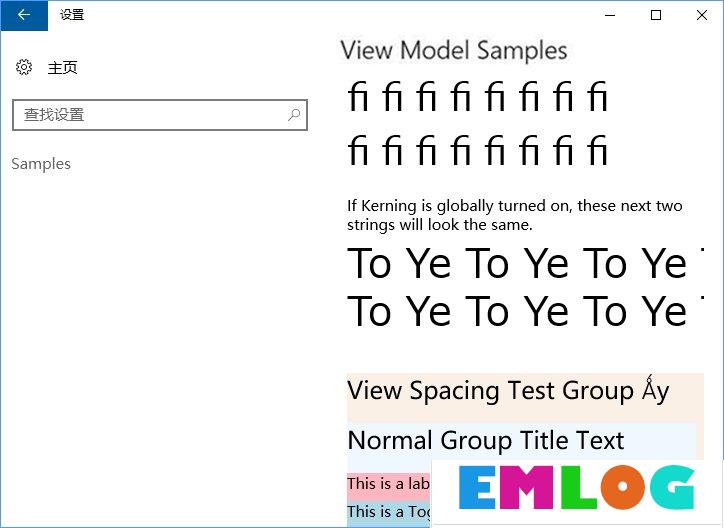Image resolution: width=724 pixels, height=528 pixels.
Task: Close the 设置 window
Action: point(701,15)
